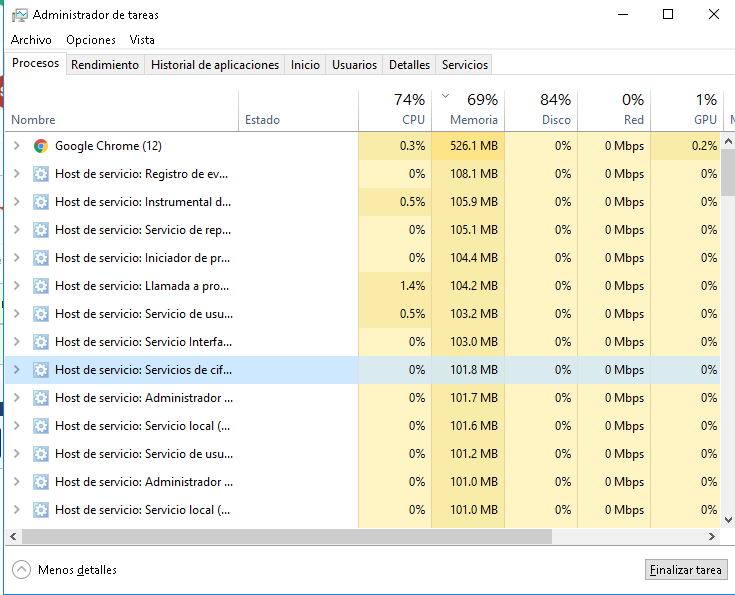Viewport: 735px width, 595px height.
Task: Sort by the Red column header
Action: pyautogui.click(x=615, y=111)
